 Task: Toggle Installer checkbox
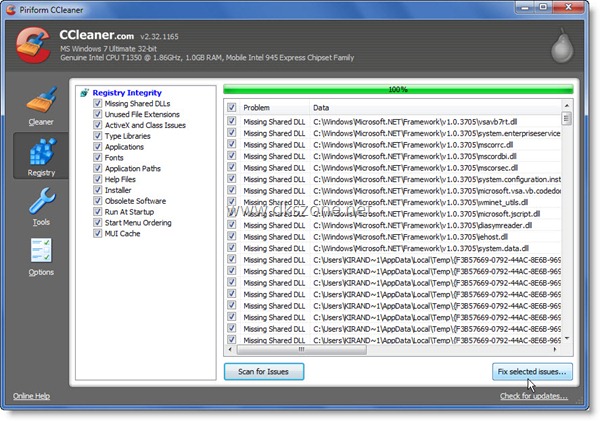pyautogui.click(x=98, y=190)
